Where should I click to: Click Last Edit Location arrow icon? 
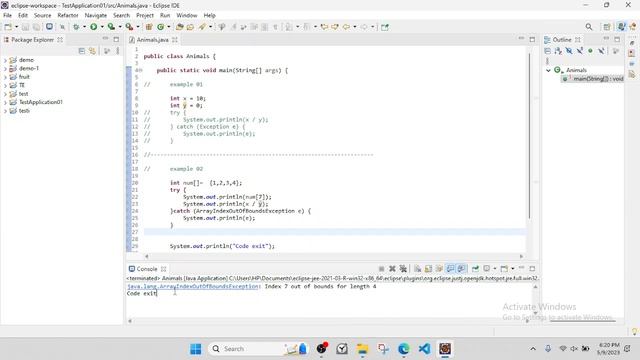(x=324, y=27)
